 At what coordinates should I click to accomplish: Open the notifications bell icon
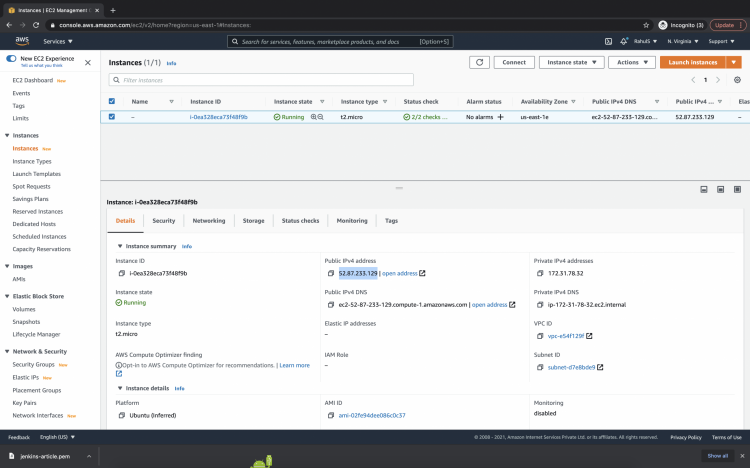[624, 42]
